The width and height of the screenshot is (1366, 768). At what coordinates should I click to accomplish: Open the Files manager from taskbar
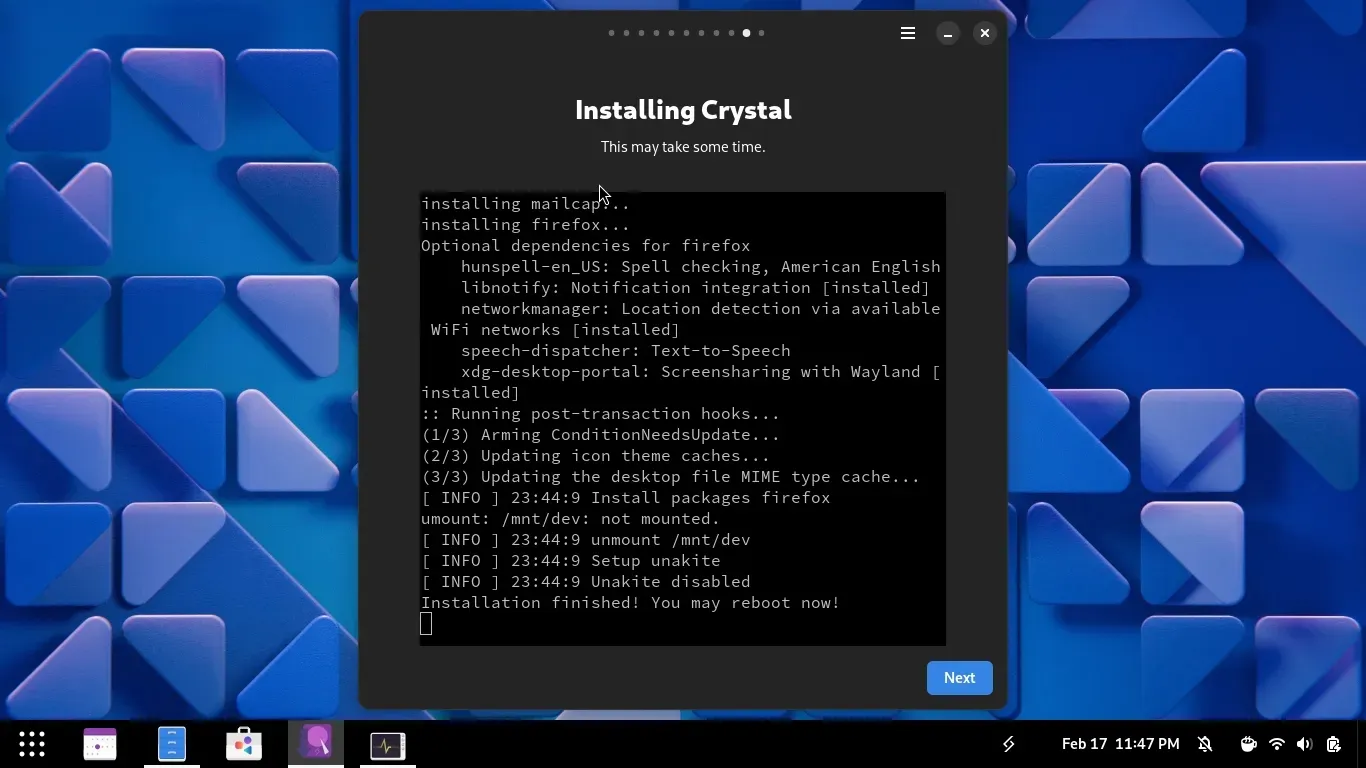(x=172, y=744)
